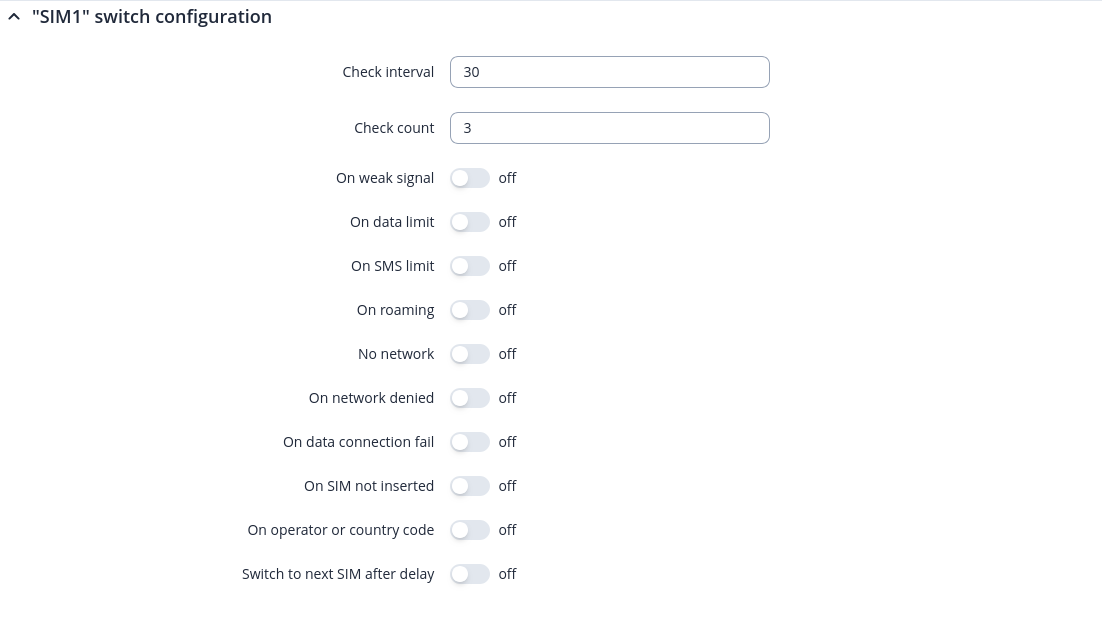Click the "No network" label text
Screen dimensions: 1102x640
point(396,354)
